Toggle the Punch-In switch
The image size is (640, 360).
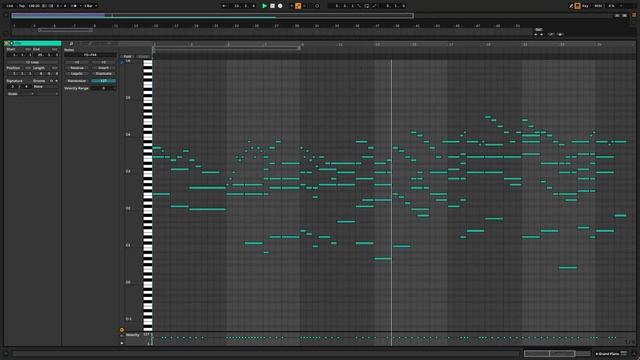(359, 6)
